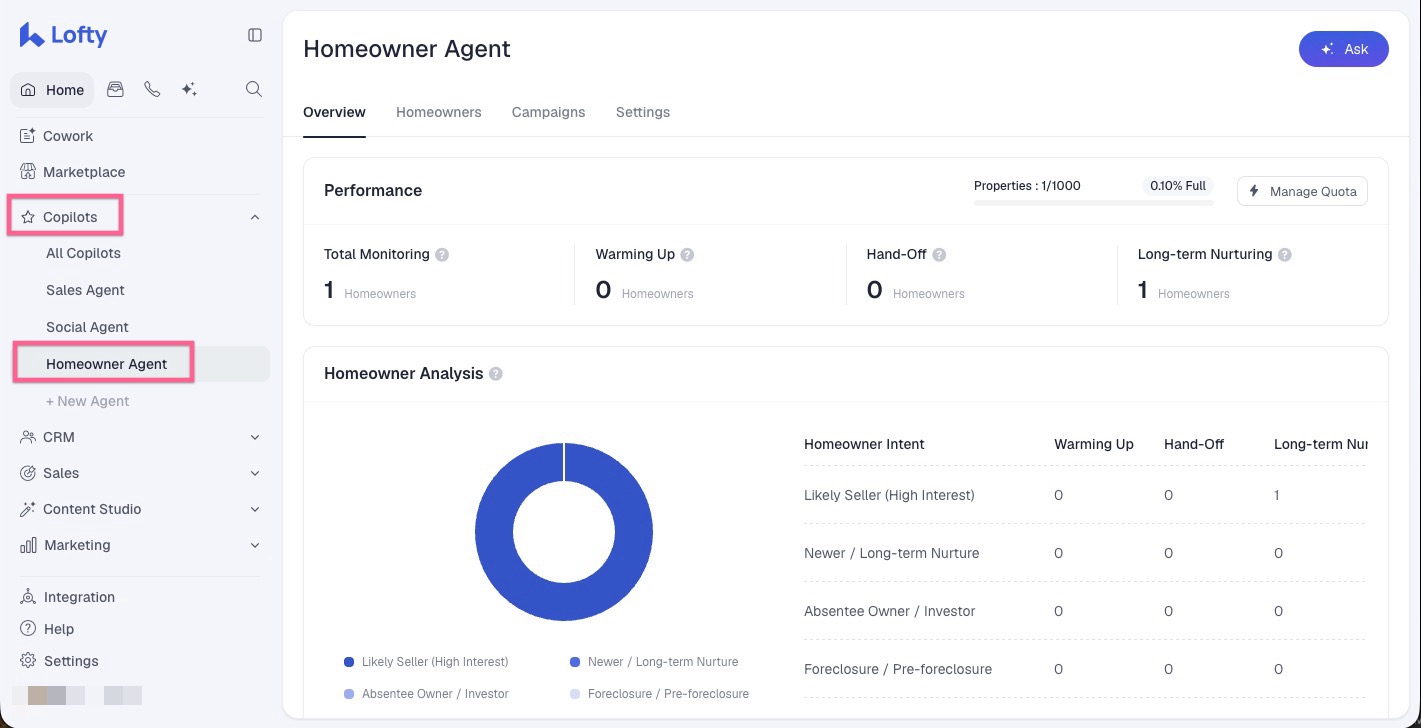This screenshot has height=728, width=1421.
Task: Expand the Marketing section chevron
Action: 255,545
